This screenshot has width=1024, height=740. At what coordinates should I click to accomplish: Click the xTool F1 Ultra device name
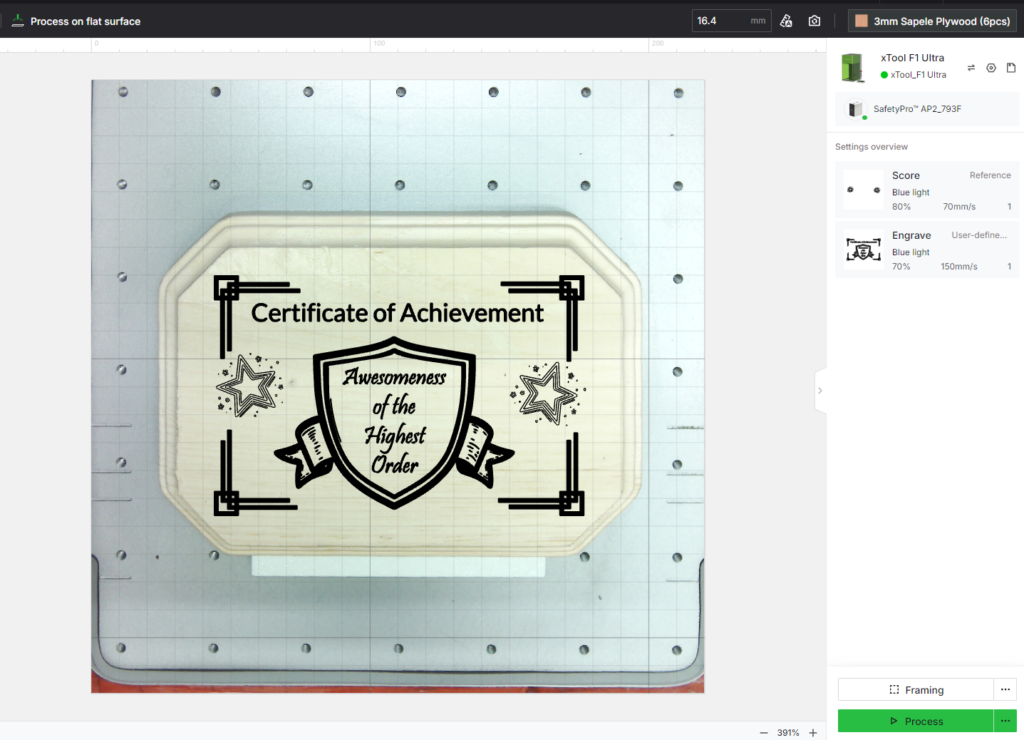pos(912,57)
